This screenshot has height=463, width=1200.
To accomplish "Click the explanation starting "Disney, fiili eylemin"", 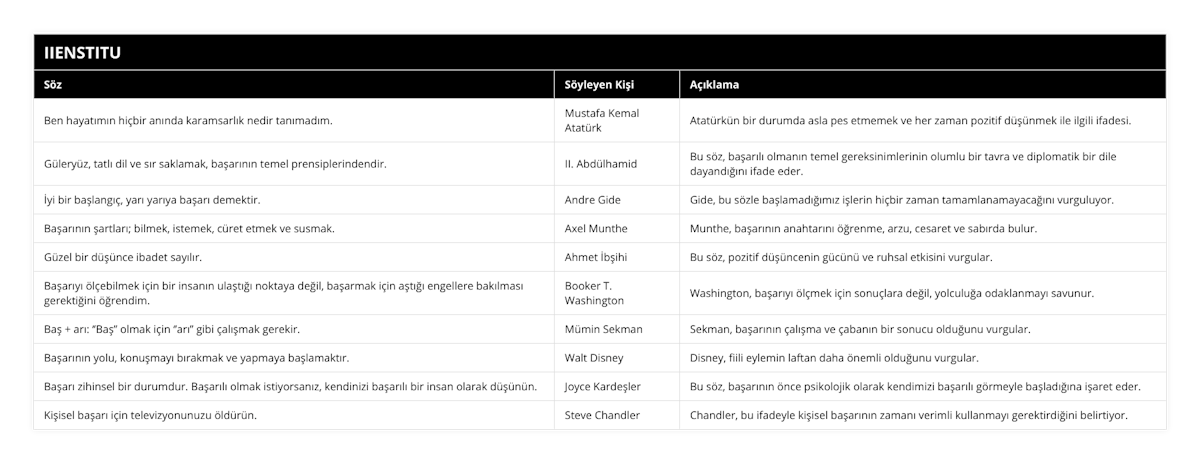I will [836, 357].
